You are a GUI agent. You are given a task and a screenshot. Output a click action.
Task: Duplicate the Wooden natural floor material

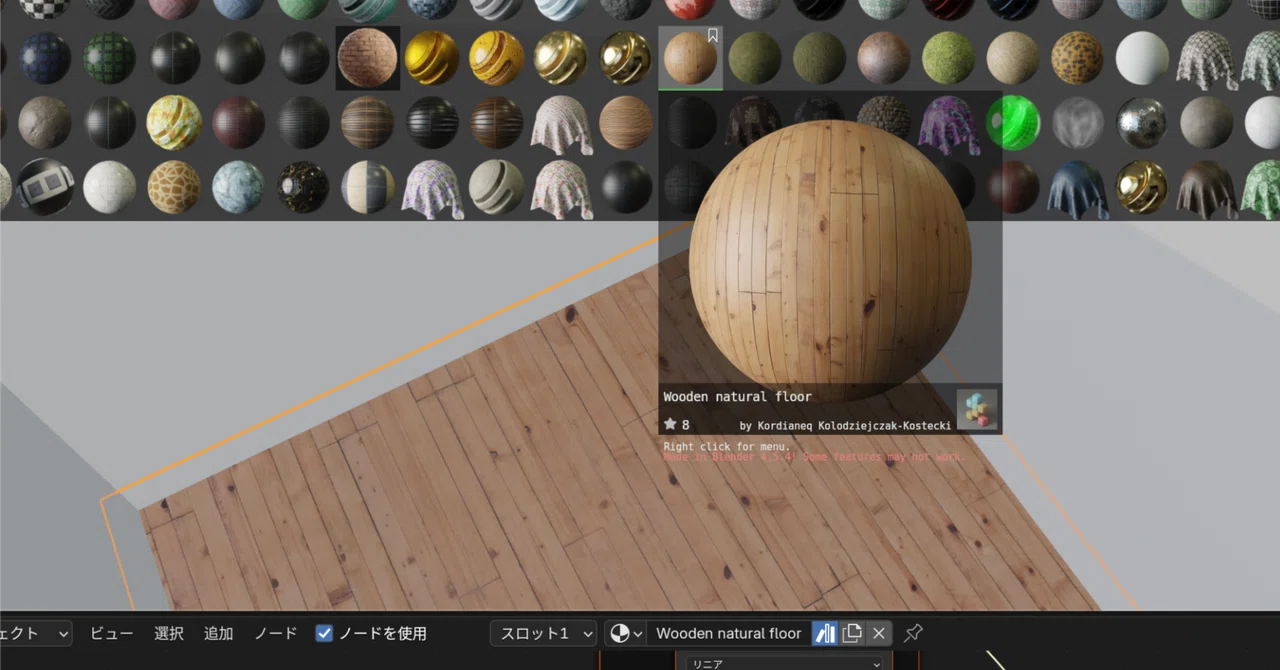tap(852, 633)
